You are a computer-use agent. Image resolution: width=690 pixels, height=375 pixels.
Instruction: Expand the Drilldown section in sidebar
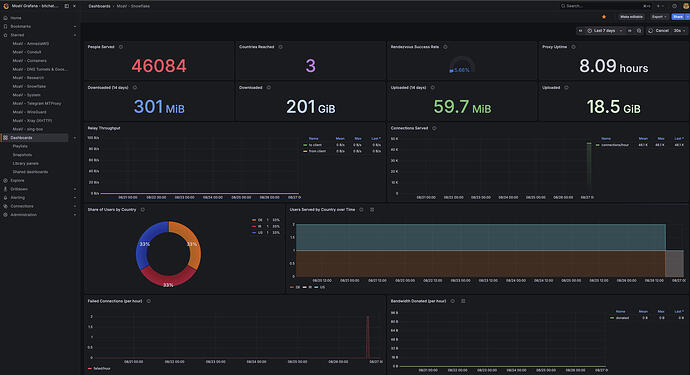(x=75, y=189)
